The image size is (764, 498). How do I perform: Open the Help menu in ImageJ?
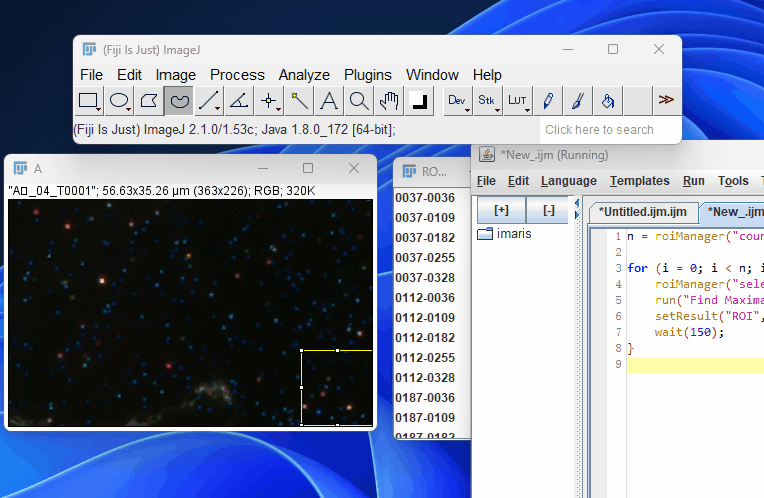(487, 75)
